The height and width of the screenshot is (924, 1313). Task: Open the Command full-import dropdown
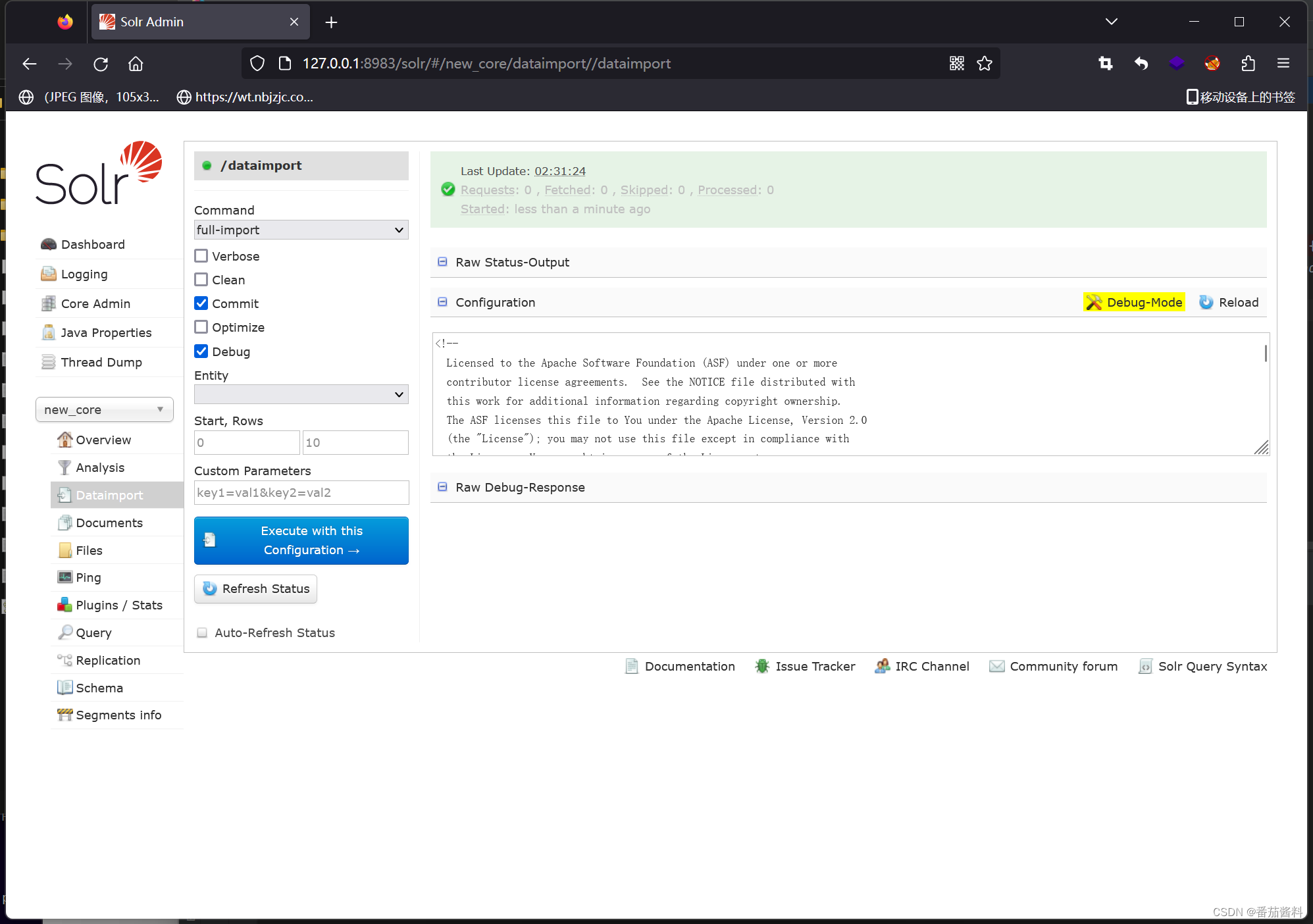pos(301,230)
